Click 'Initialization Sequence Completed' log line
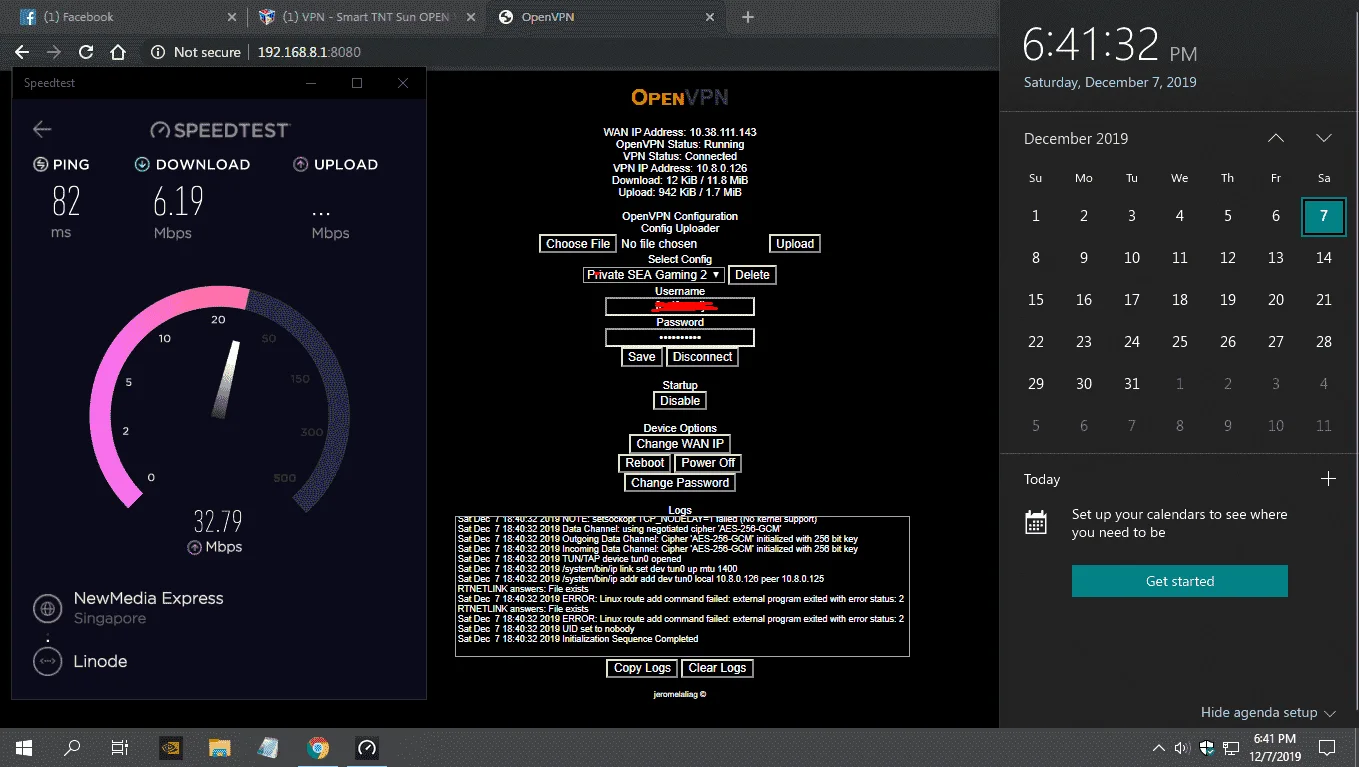 (578, 639)
